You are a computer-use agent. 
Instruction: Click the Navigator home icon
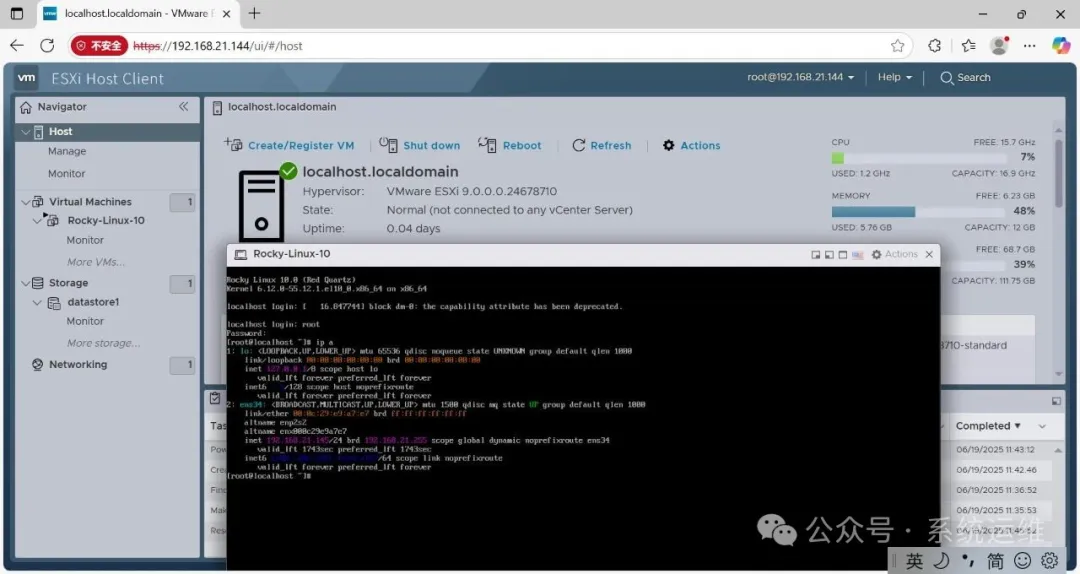[26, 107]
